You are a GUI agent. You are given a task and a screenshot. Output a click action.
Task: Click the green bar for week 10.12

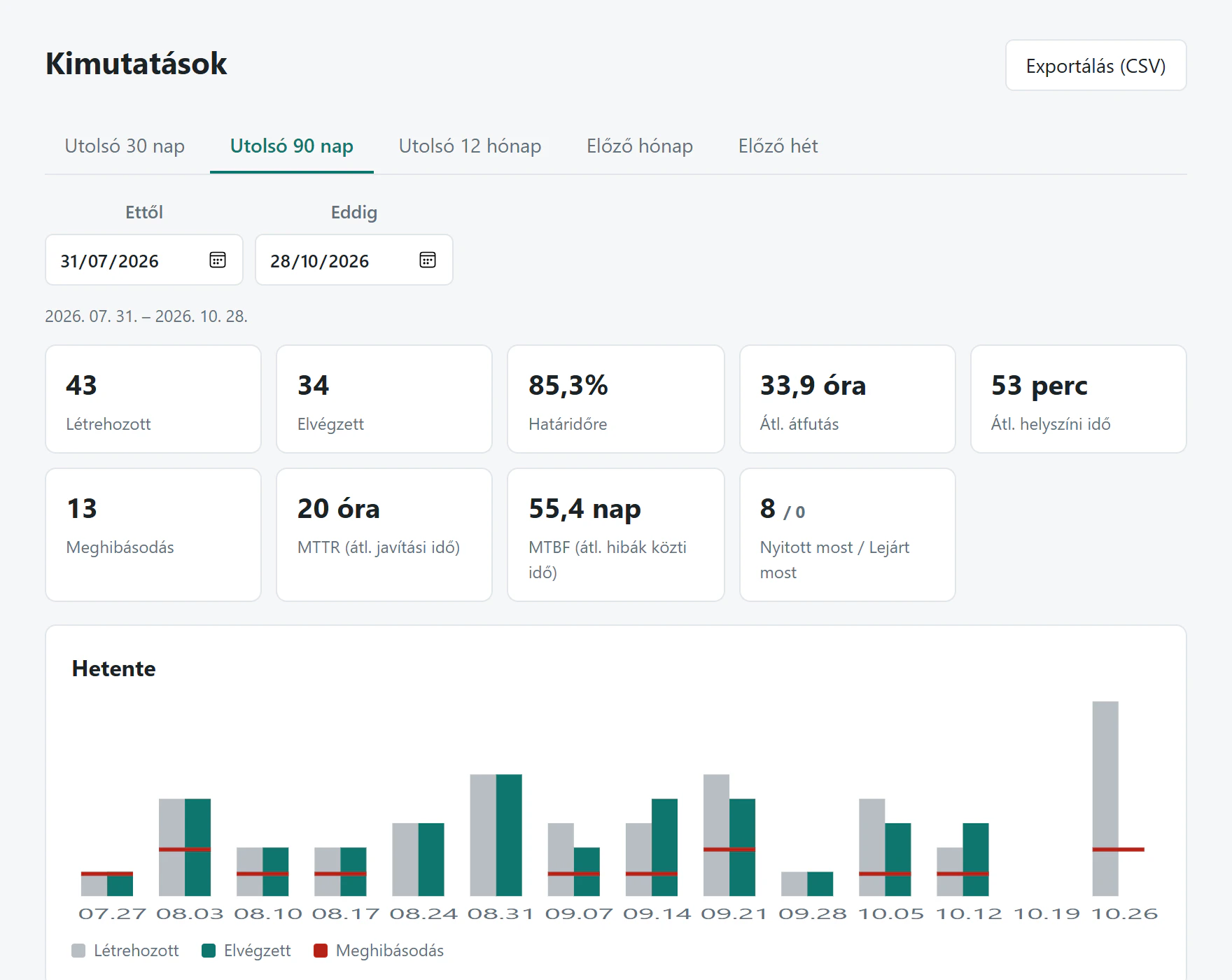[976, 860]
